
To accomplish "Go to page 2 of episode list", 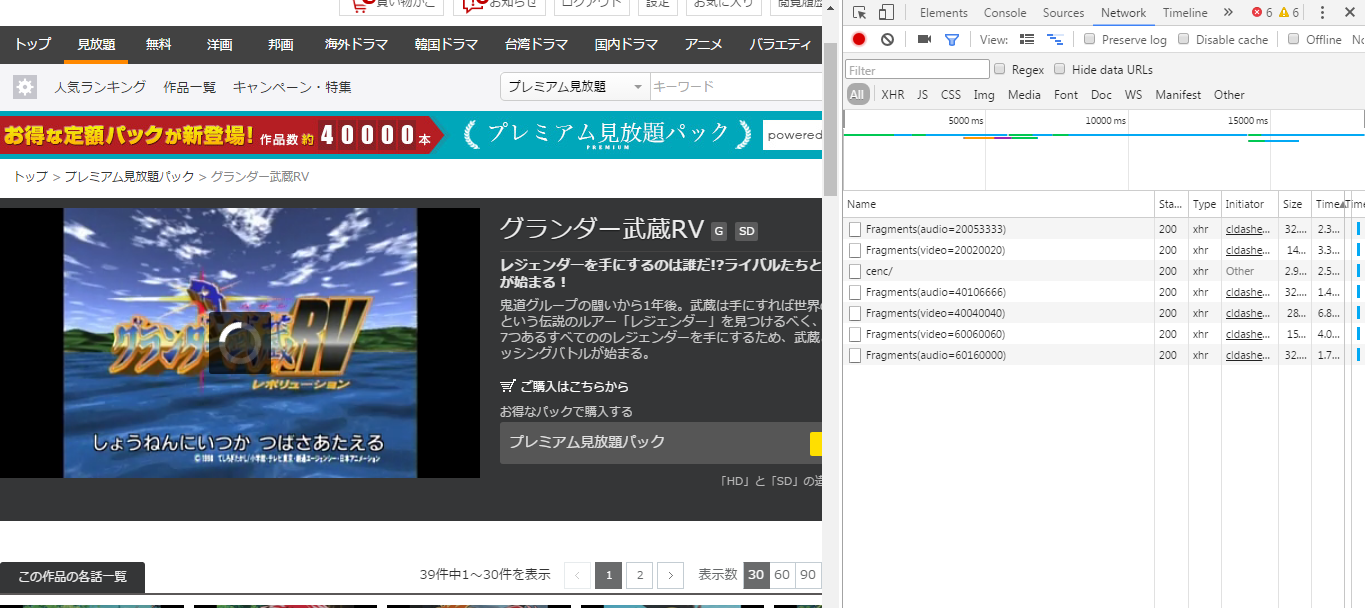I will point(640,575).
